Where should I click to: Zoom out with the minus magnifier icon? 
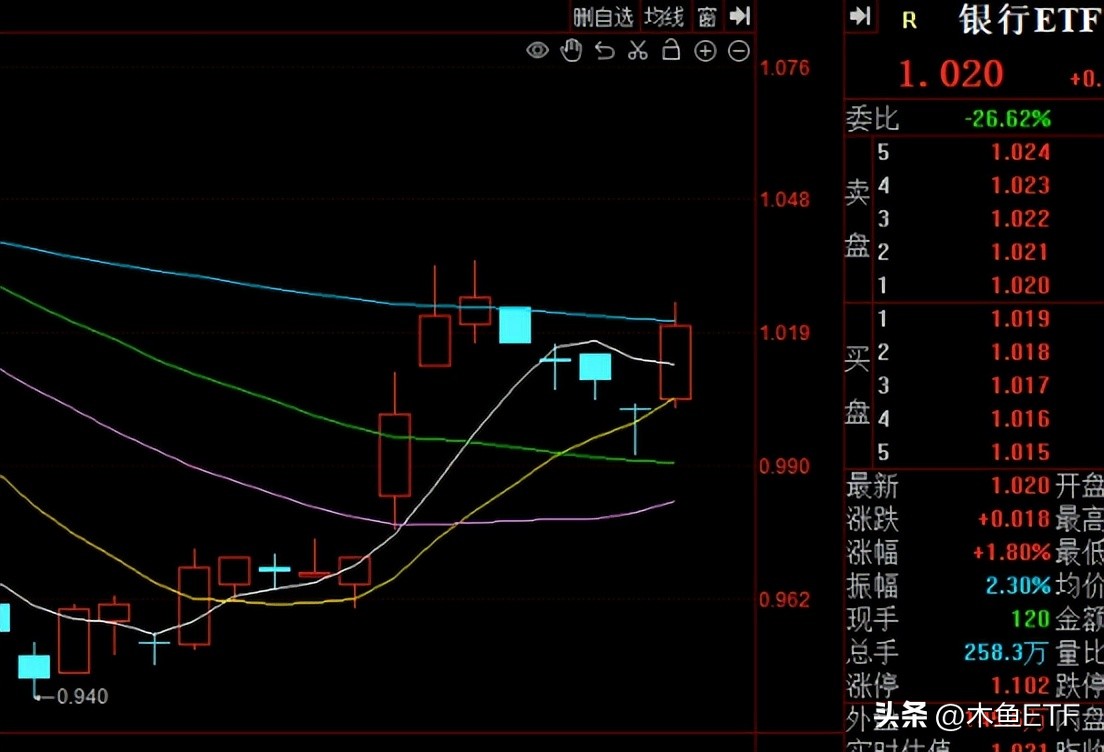coord(738,49)
